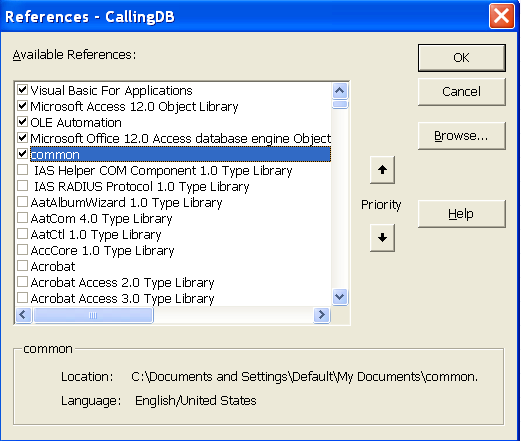
Task: Click horizontal scrollbar left arrow
Action: (23, 315)
